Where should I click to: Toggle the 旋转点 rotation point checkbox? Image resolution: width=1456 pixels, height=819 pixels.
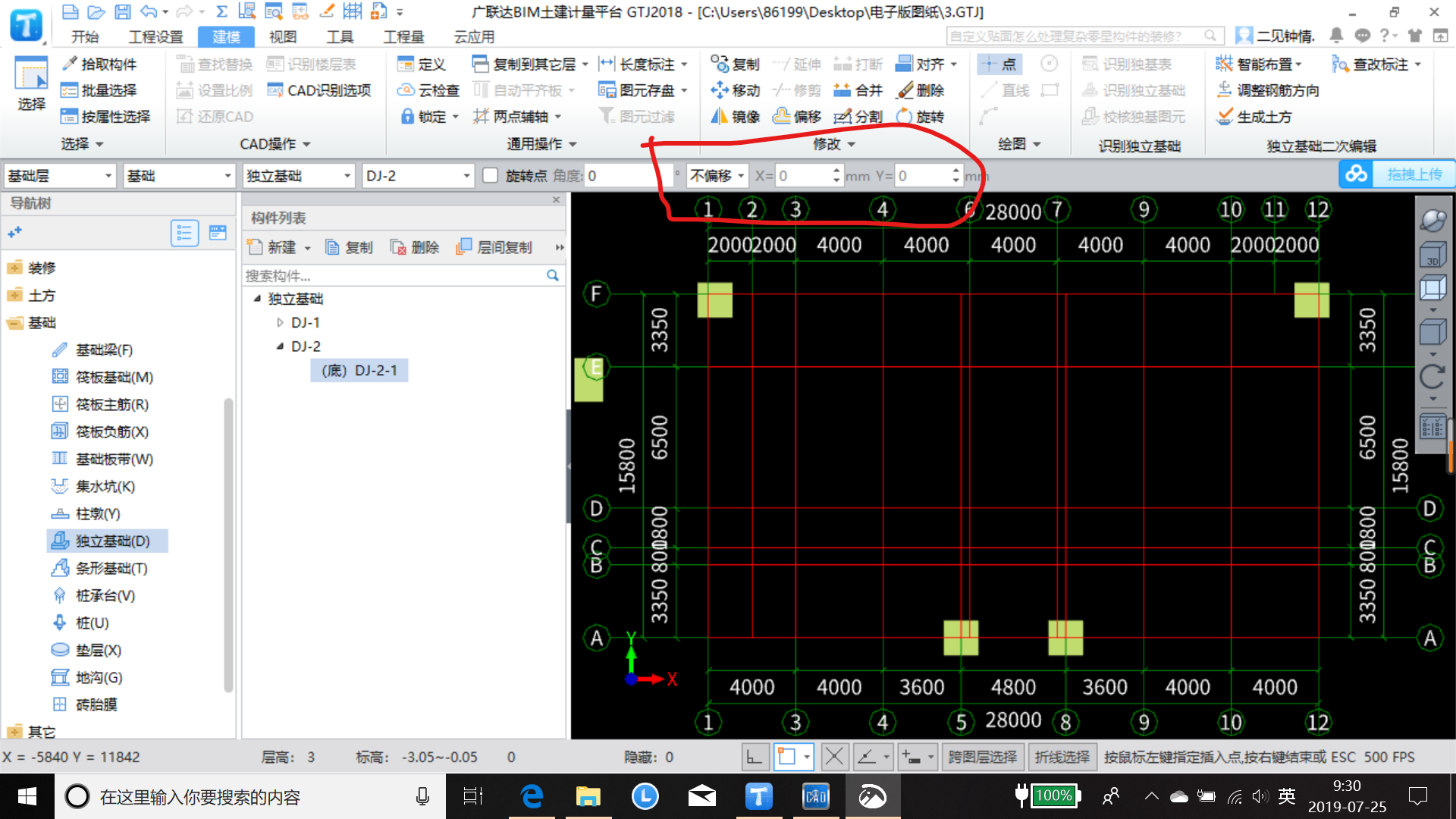point(491,175)
